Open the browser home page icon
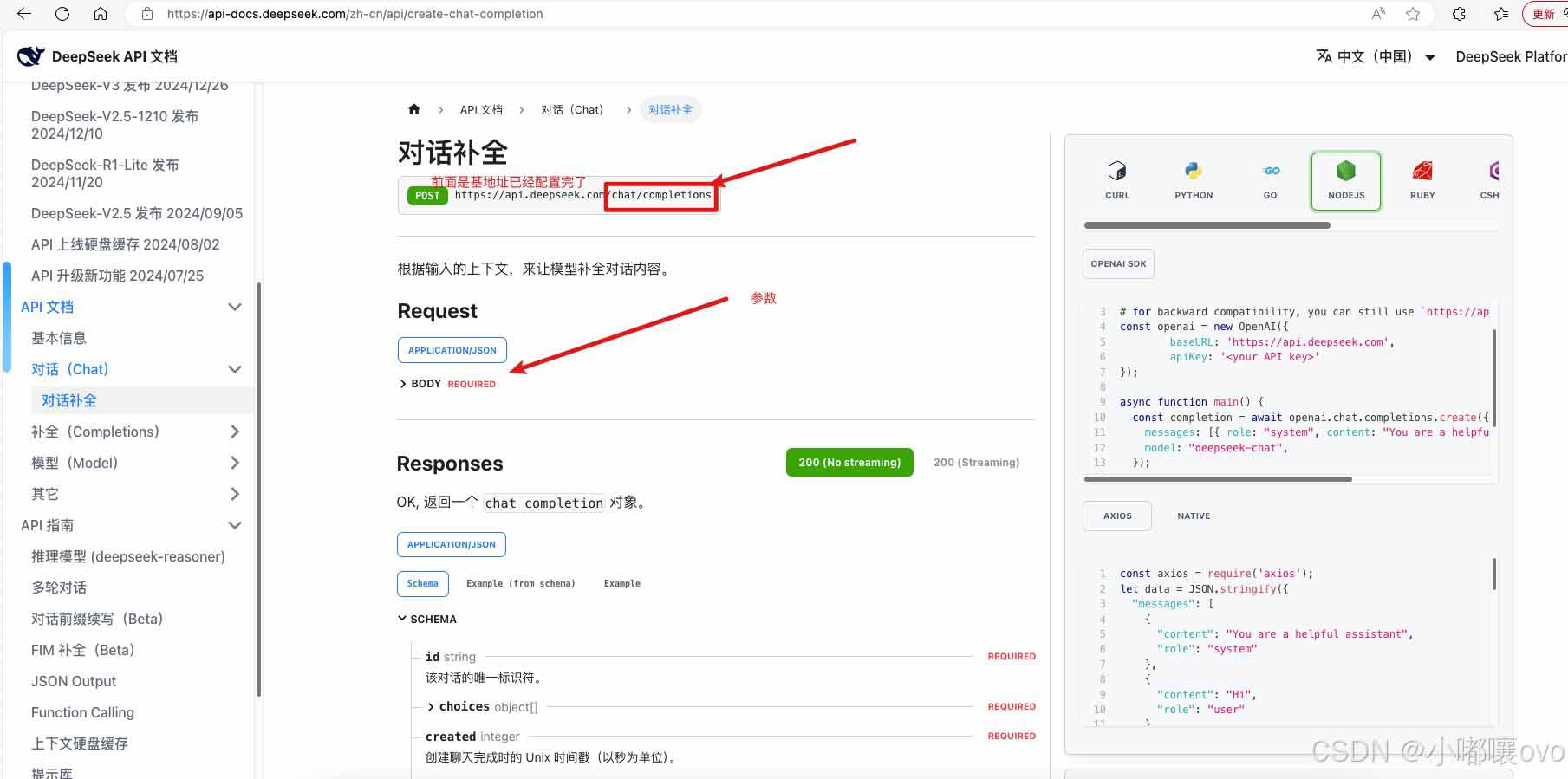Screen dimensions: 1568x779 point(101,14)
